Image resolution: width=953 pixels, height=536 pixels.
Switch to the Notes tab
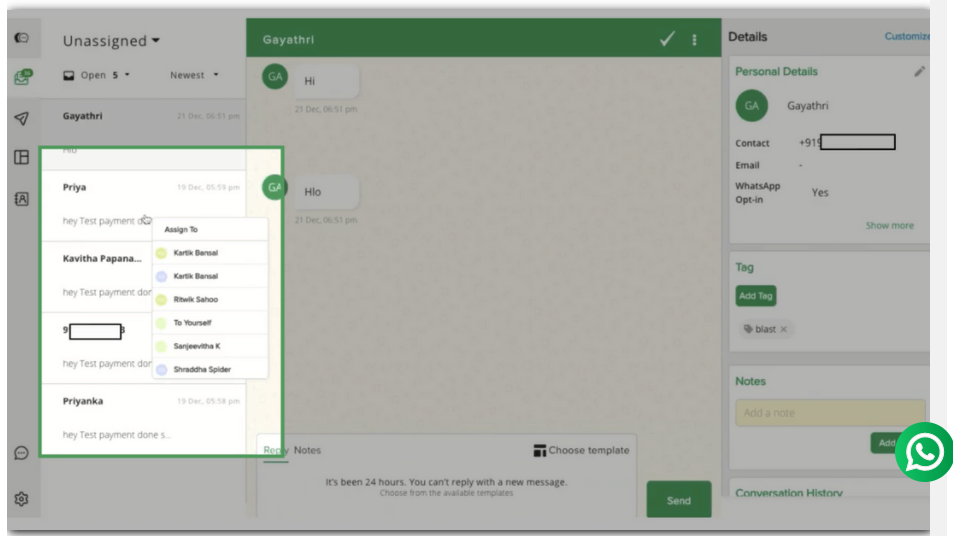(307, 450)
